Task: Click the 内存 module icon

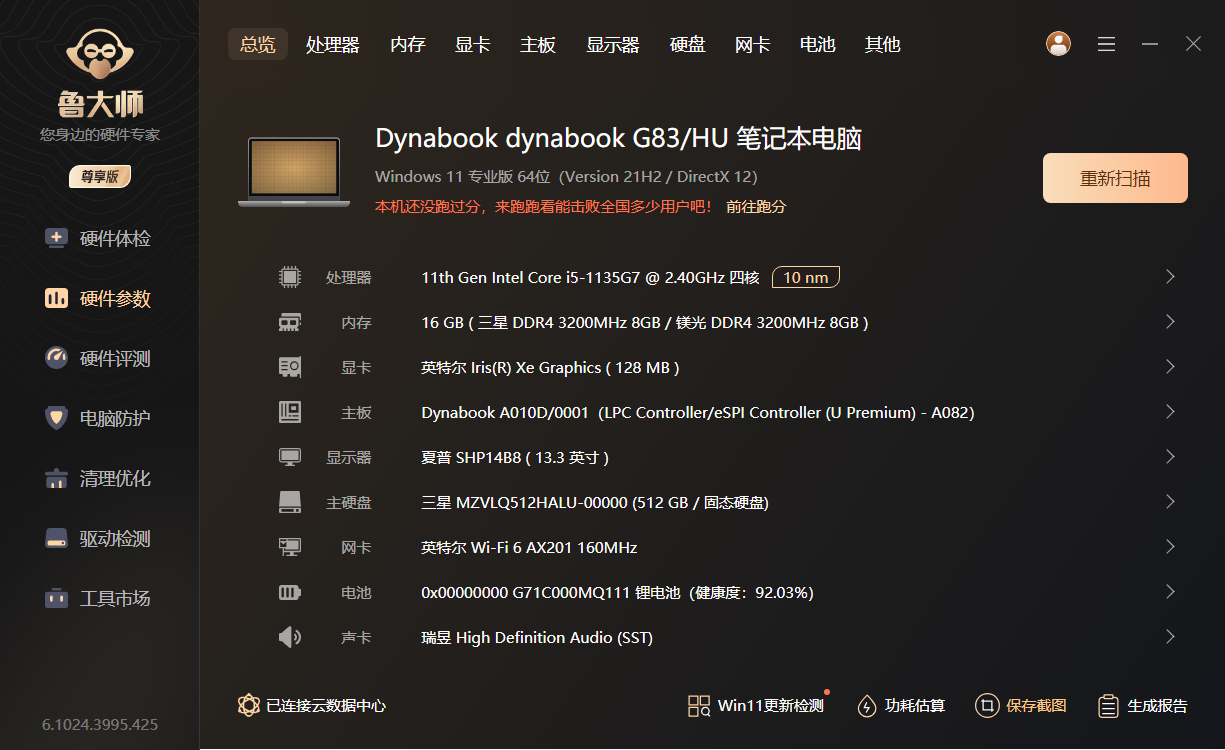Action: coord(290,322)
